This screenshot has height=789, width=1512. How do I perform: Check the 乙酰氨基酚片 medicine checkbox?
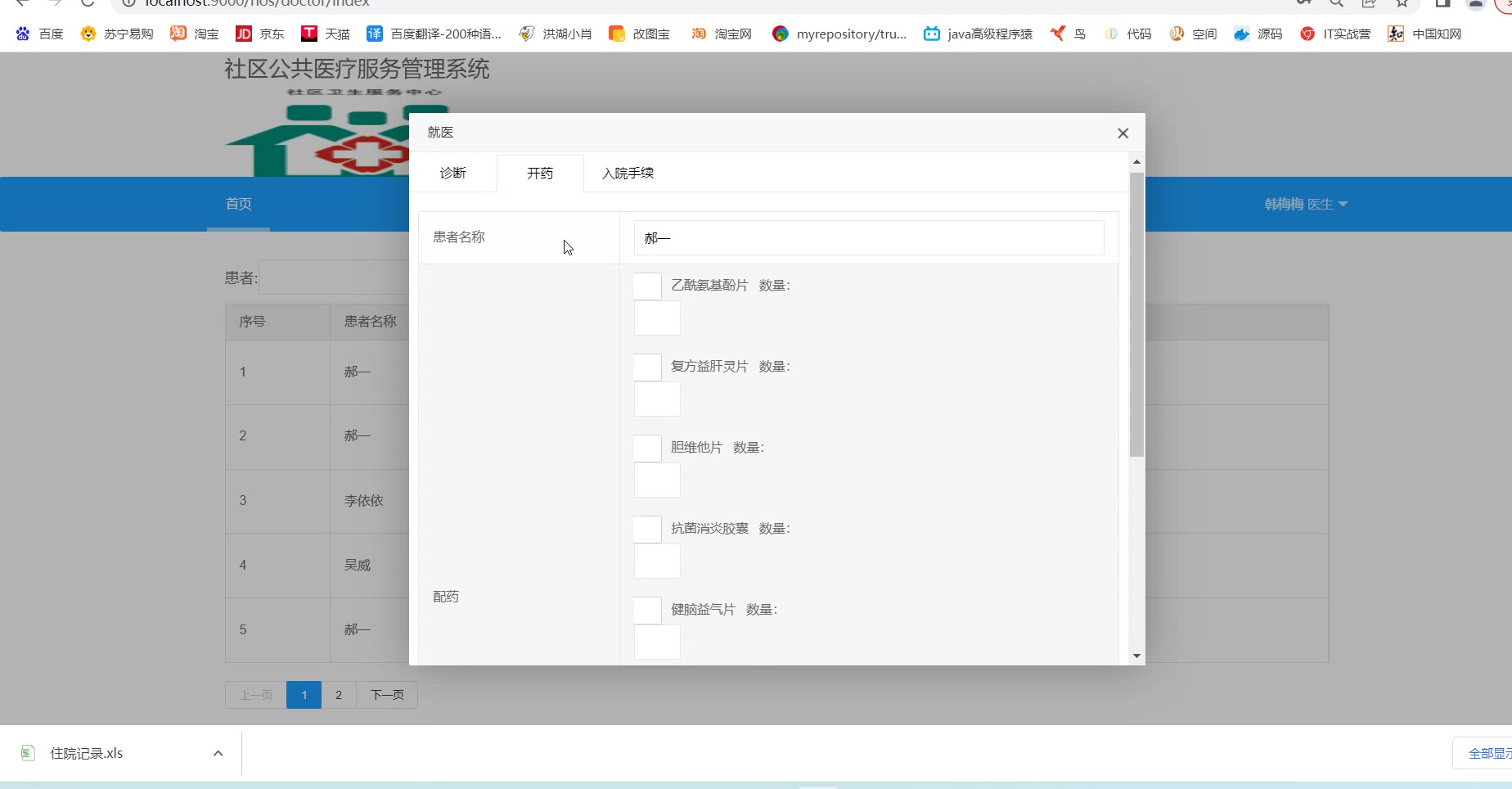(x=647, y=286)
